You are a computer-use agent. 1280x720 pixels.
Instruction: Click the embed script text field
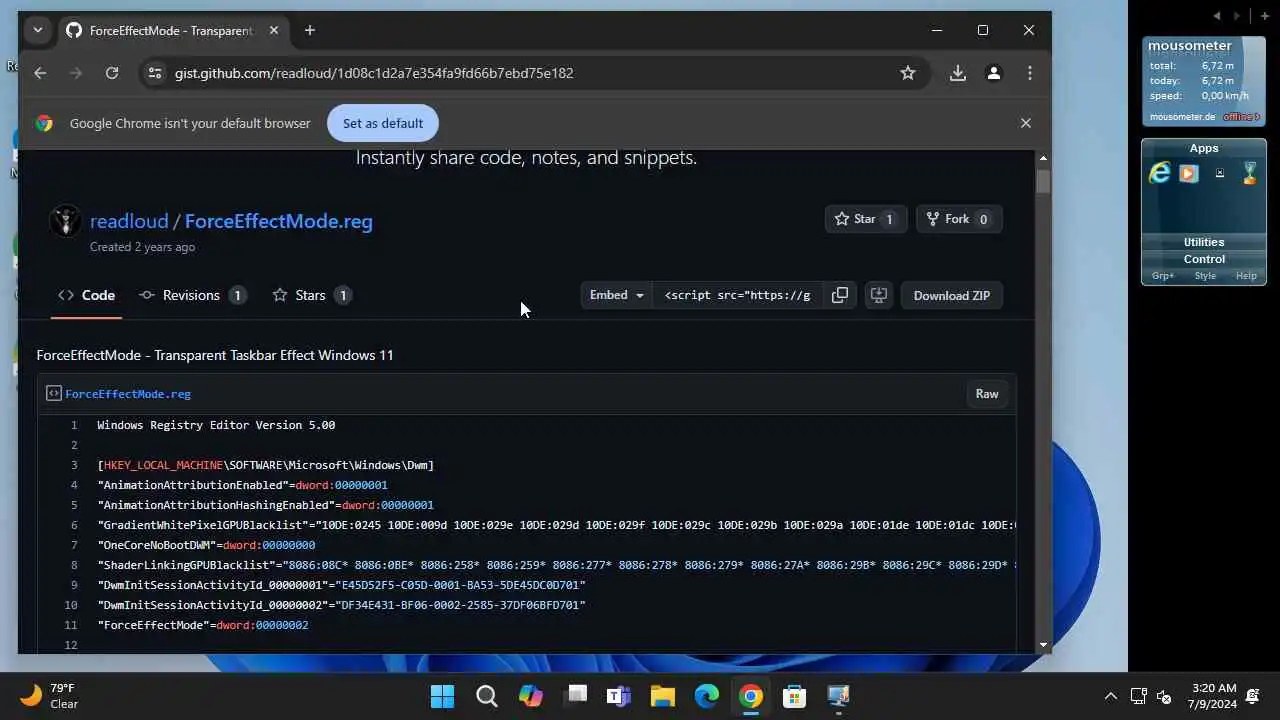[x=738, y=295]
